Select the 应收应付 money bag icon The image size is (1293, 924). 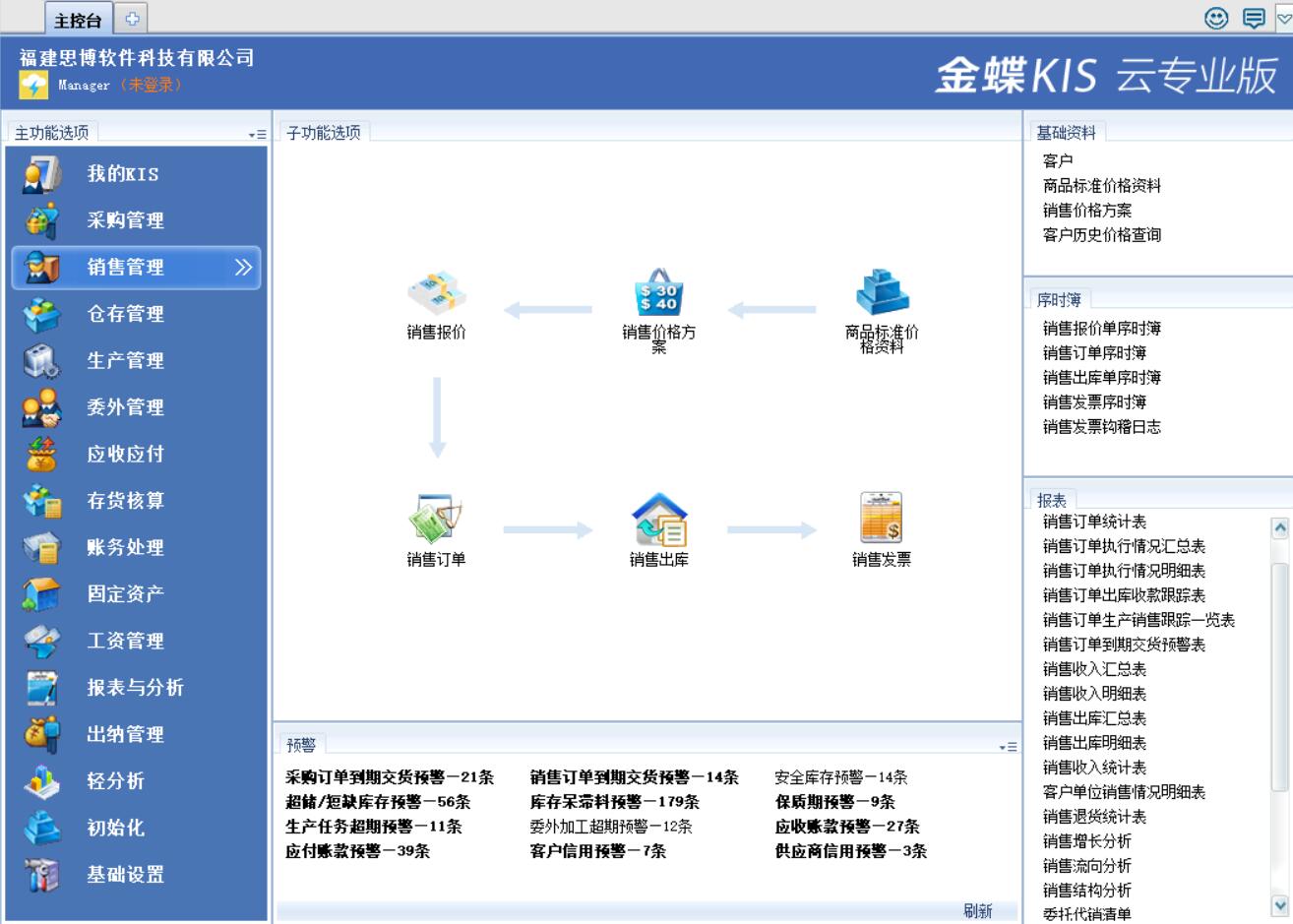pos(42,454)
